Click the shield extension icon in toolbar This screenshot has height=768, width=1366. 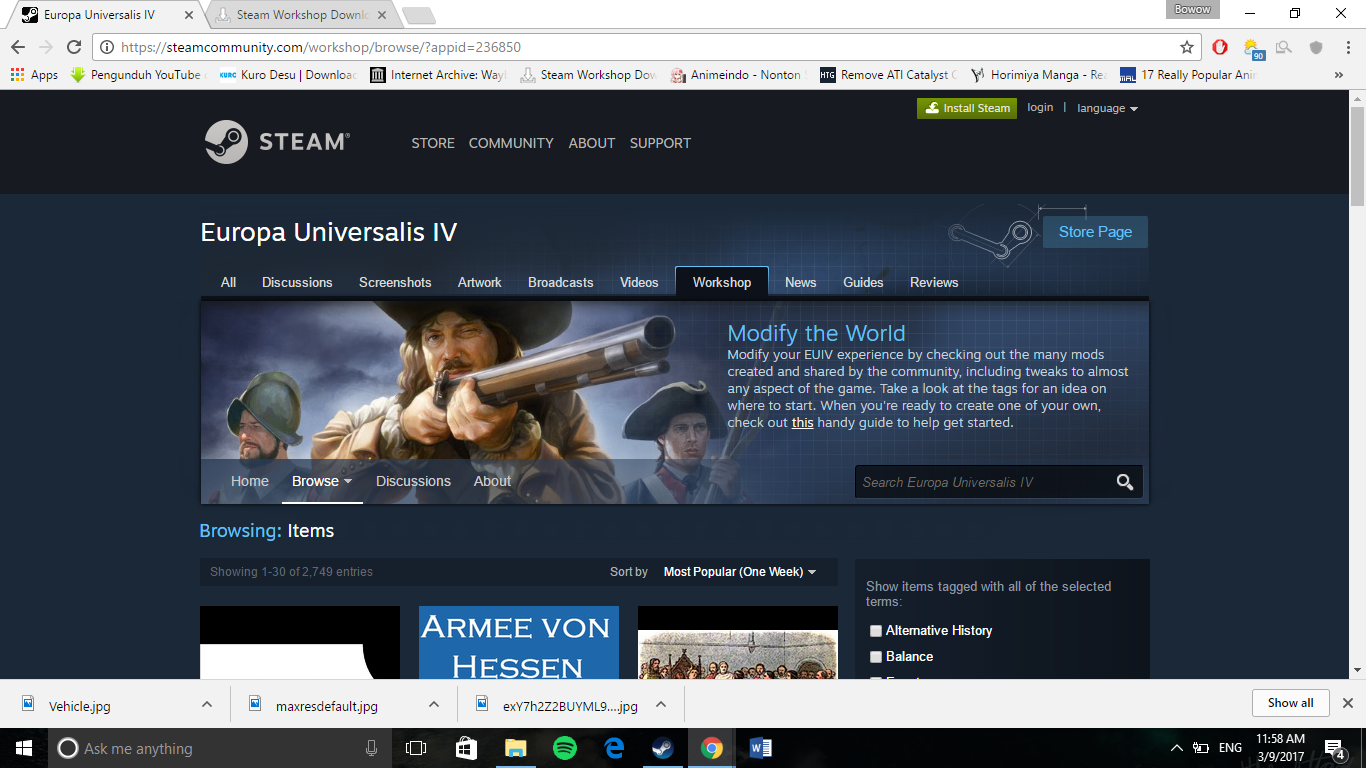(x=1317, y=47)
